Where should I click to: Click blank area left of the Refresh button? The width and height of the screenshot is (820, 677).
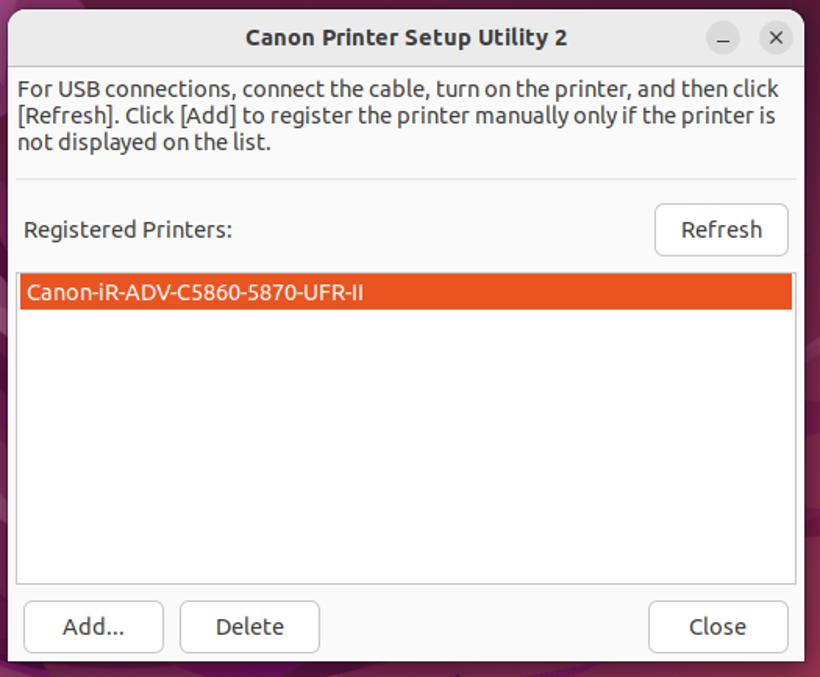pos(450,230)
